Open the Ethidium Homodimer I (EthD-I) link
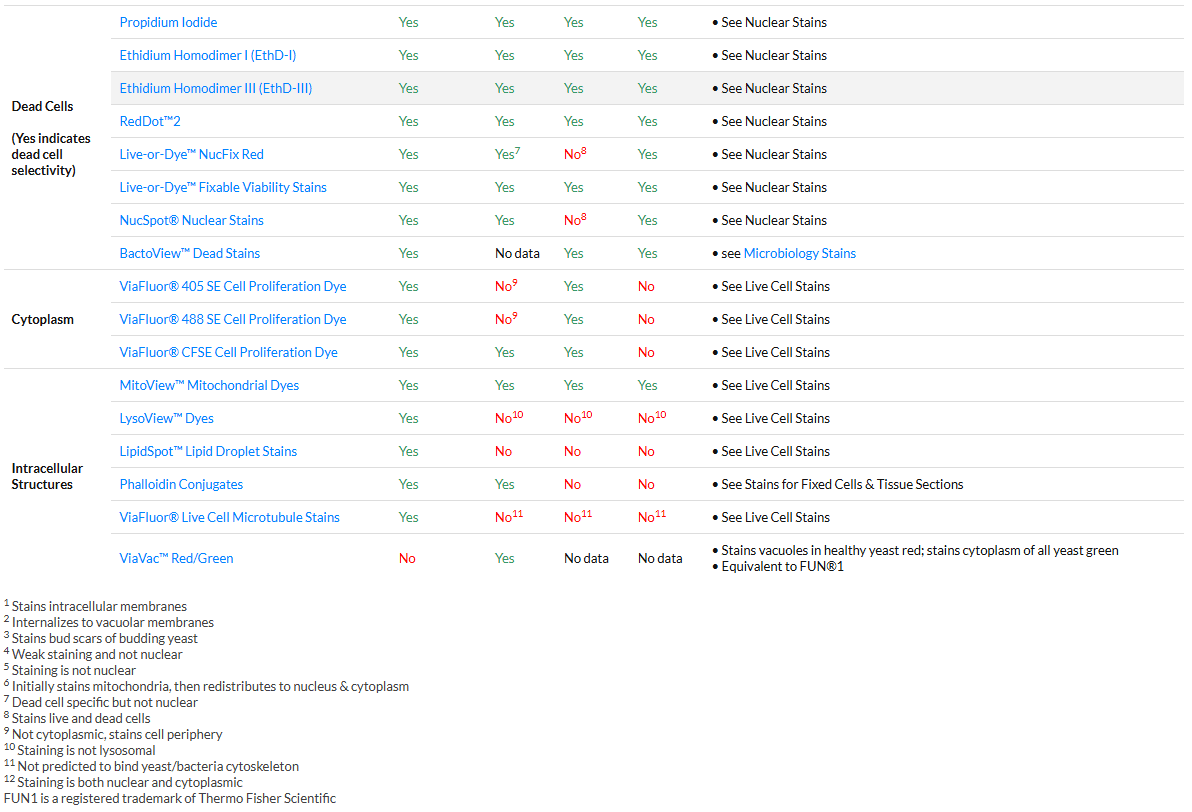This screenshot has width=1192, height=812. coord(208,56)
